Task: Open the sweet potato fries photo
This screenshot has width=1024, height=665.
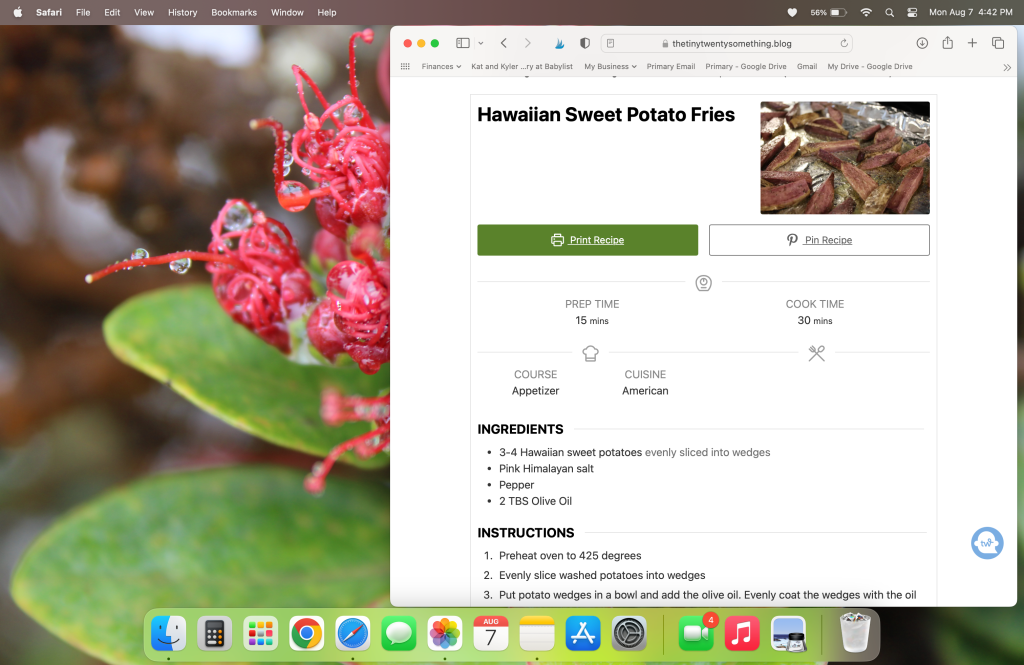Action: (x=845, y=157)
